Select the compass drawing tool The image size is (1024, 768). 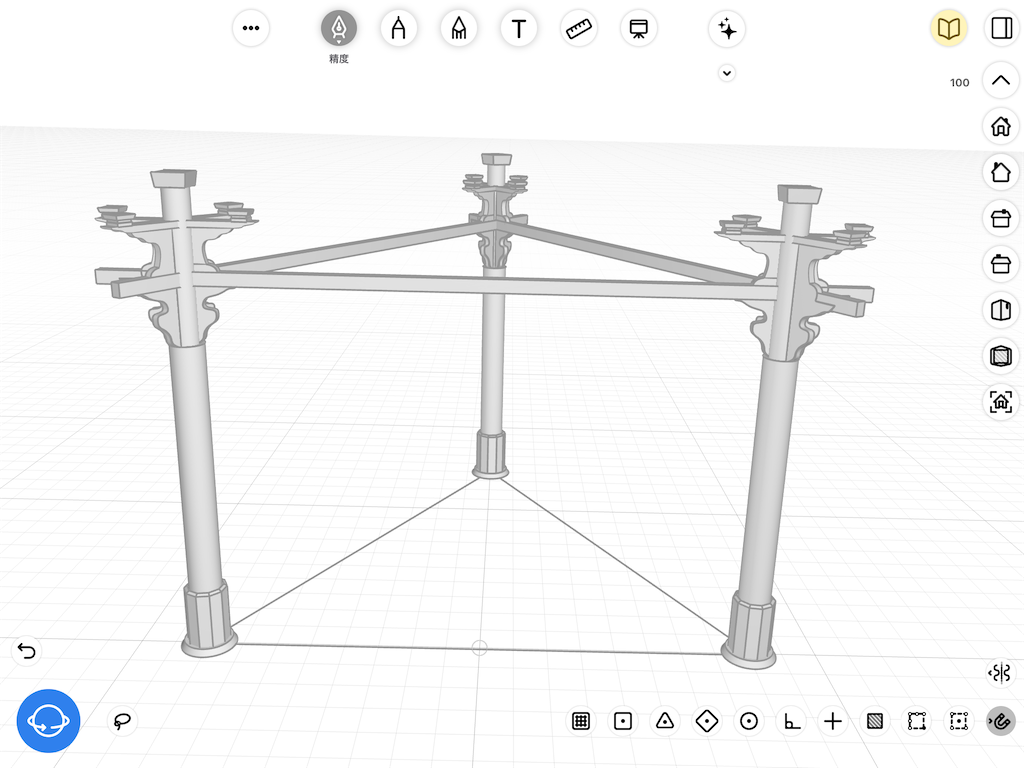[398, 28]
